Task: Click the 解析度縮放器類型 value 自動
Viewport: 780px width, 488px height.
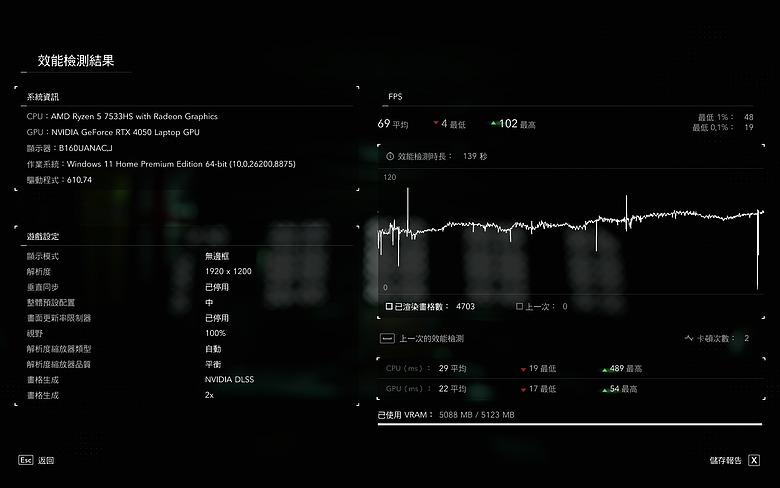Action: tap(213, 349)
